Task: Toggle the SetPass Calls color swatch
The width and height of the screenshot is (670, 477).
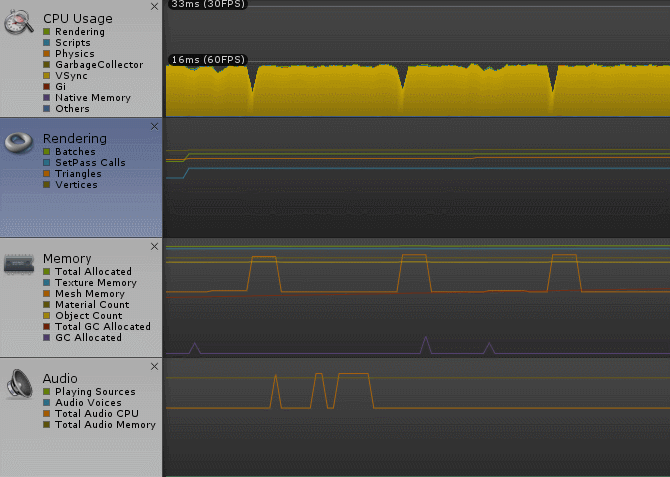Action: coord(47,163)
